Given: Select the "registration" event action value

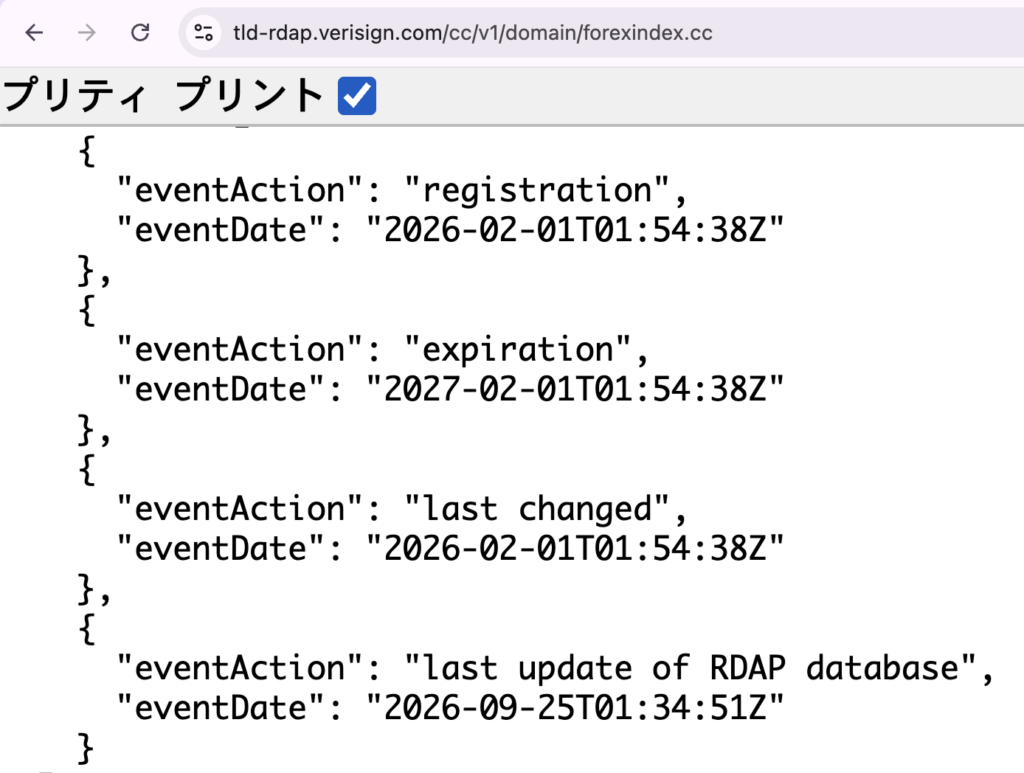Looking at the screenshot, I should coord(537,190).
